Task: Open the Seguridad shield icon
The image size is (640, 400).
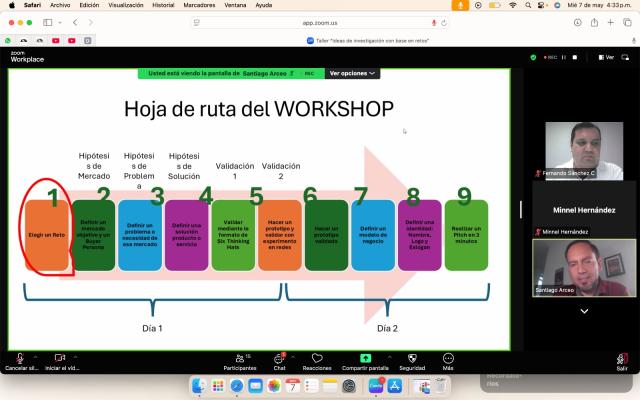Action: point(412,358)
